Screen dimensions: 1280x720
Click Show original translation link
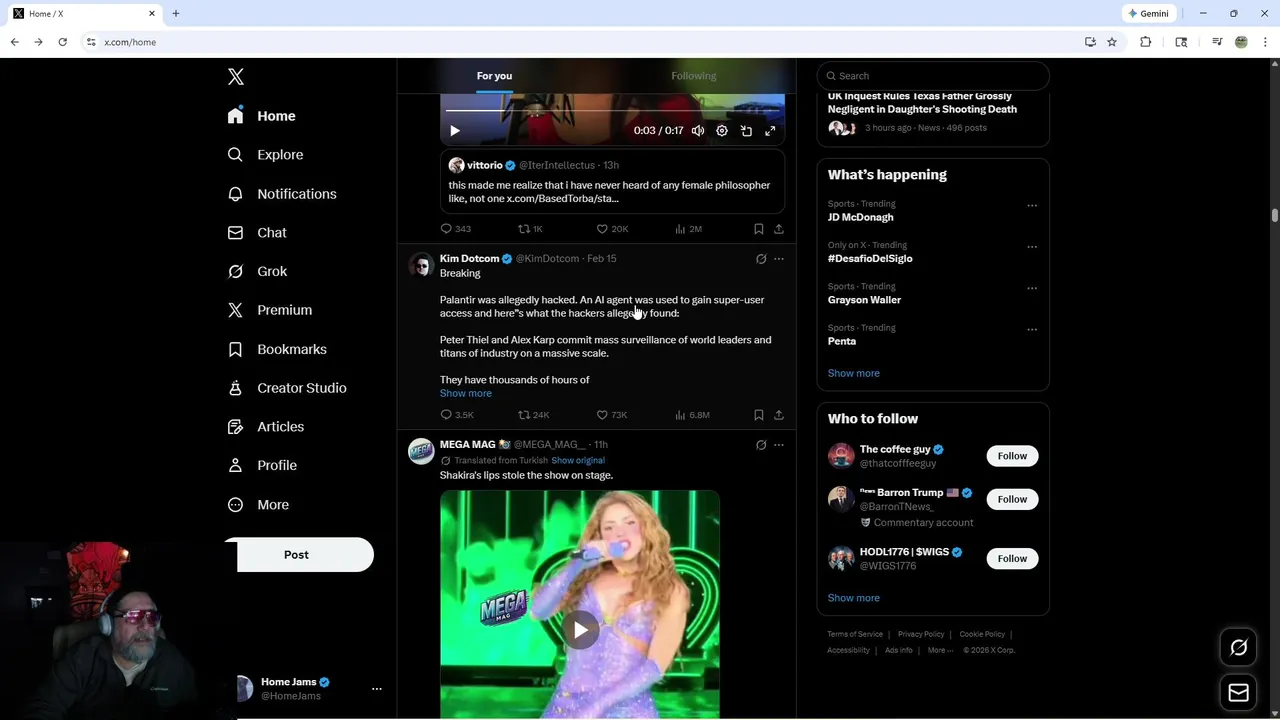tap(578, 461)
